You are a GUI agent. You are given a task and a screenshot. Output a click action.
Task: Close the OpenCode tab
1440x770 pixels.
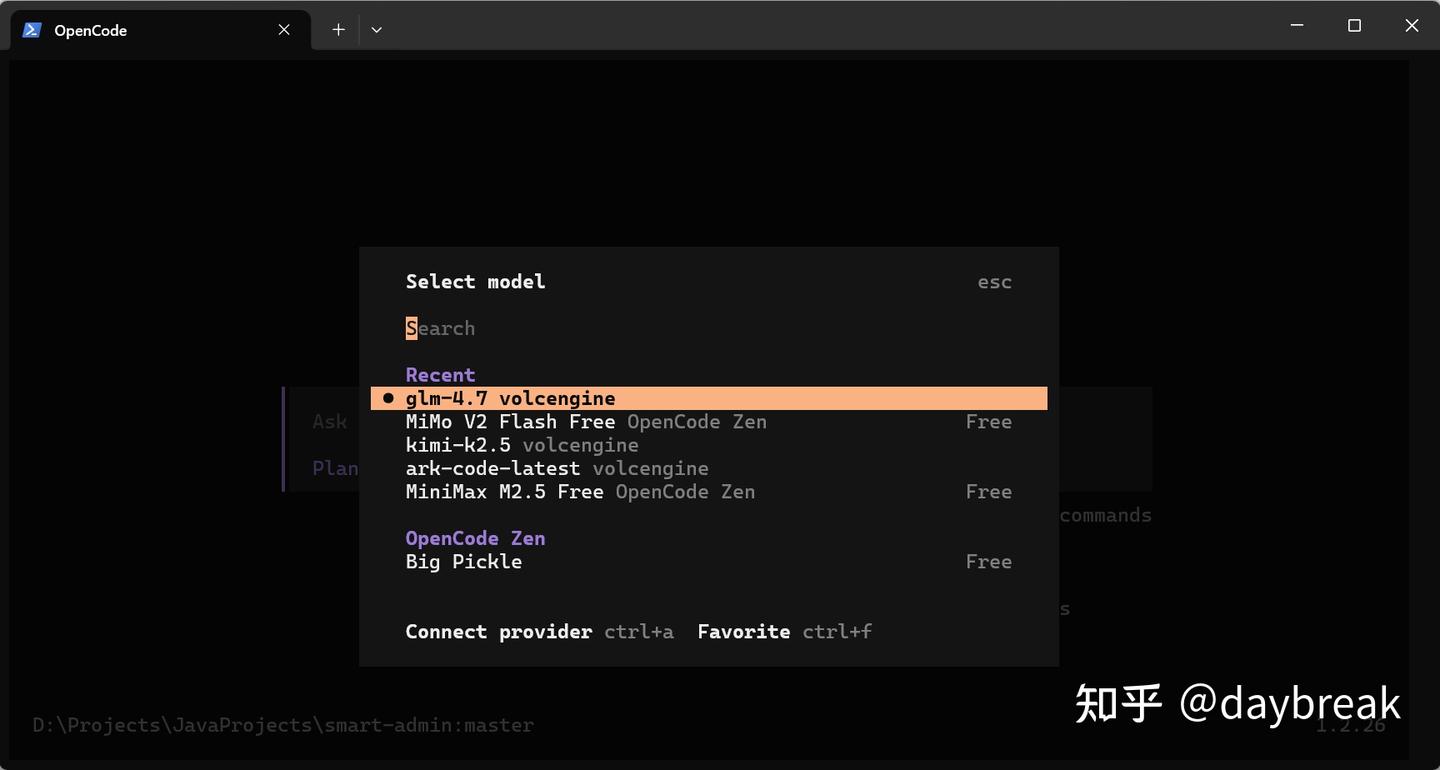[x=284, y=30]
